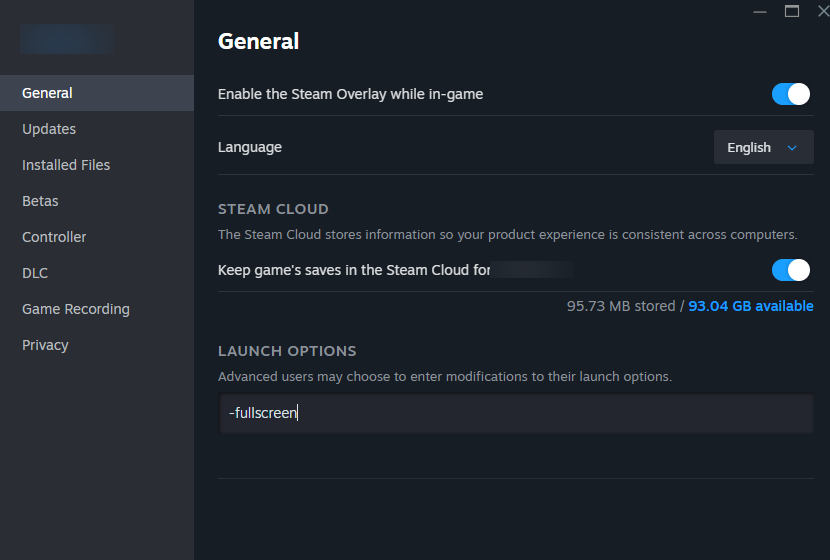Open the Privacy settings page
830x560 pixels.
(45, 345)
